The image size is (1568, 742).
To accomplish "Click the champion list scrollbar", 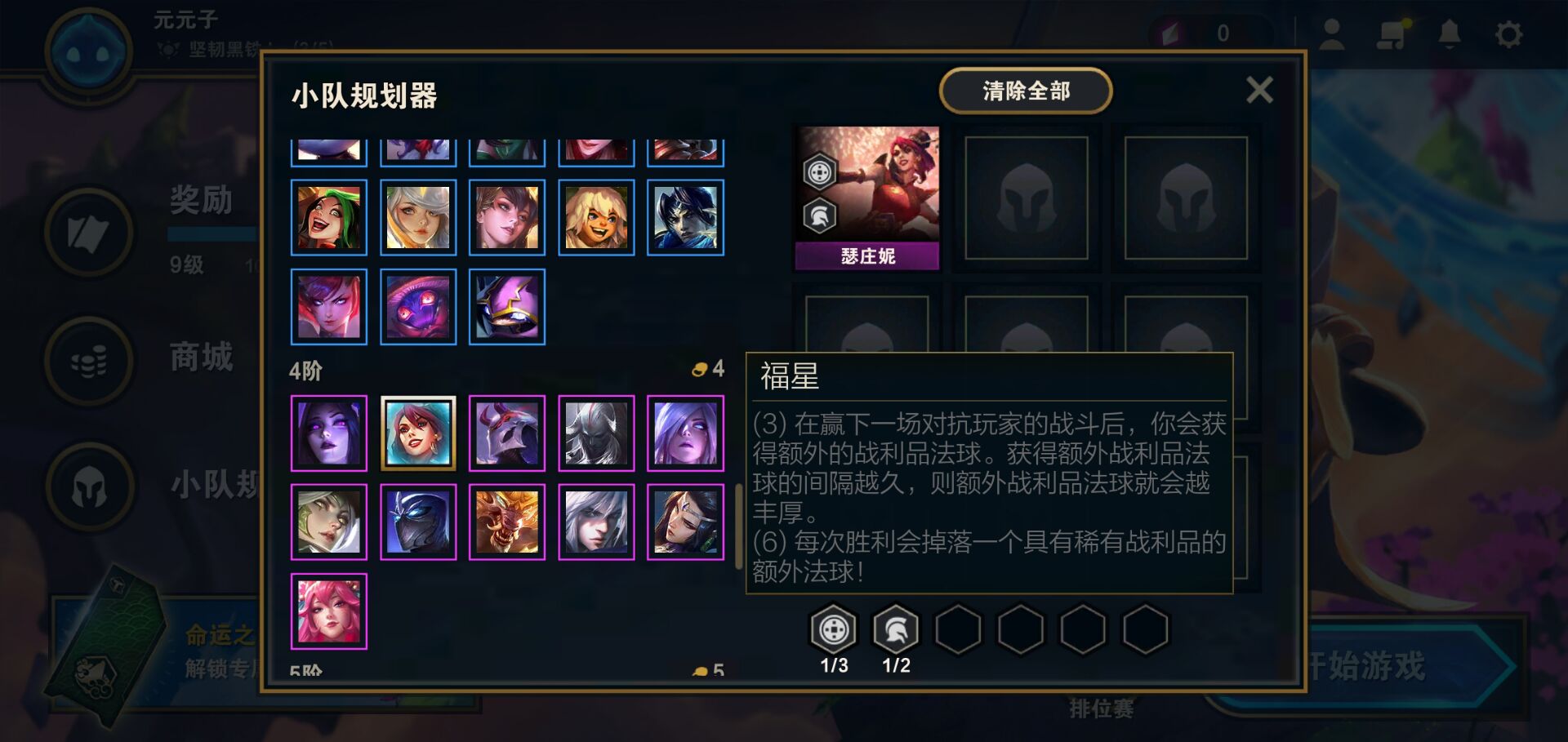I will [x=738, y=527].
